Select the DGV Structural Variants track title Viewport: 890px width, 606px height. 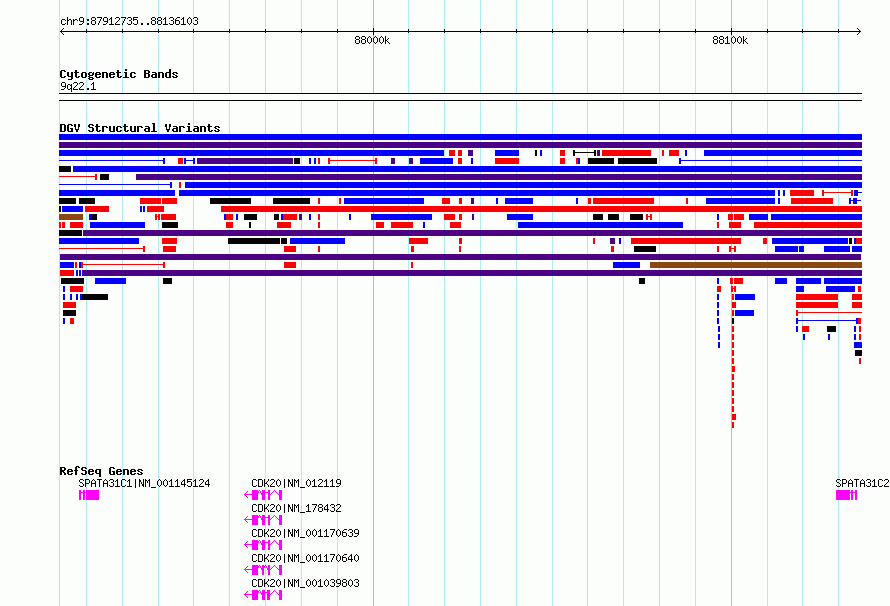(140, 128)
